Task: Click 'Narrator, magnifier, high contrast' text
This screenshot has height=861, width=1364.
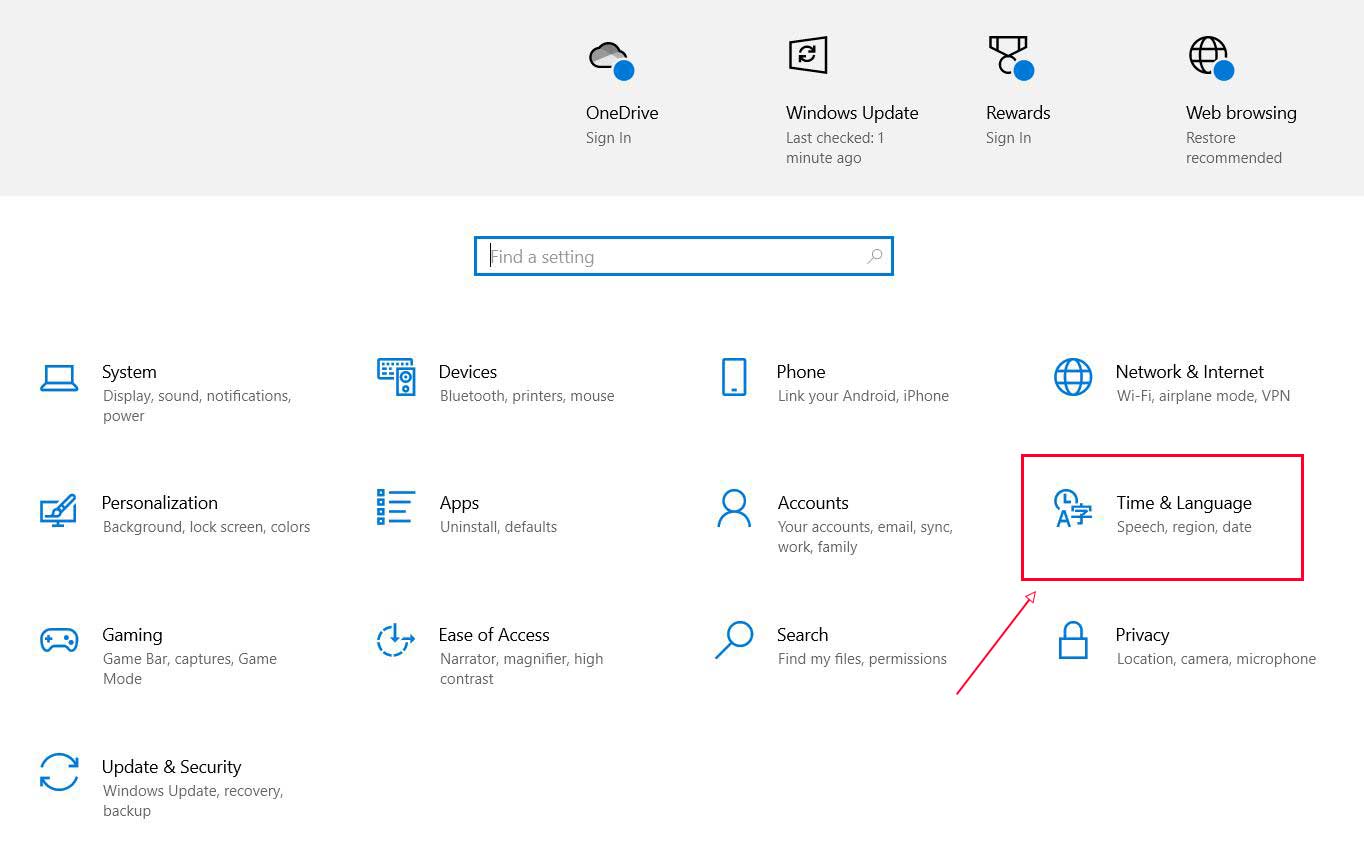Action: coord(521,669)
